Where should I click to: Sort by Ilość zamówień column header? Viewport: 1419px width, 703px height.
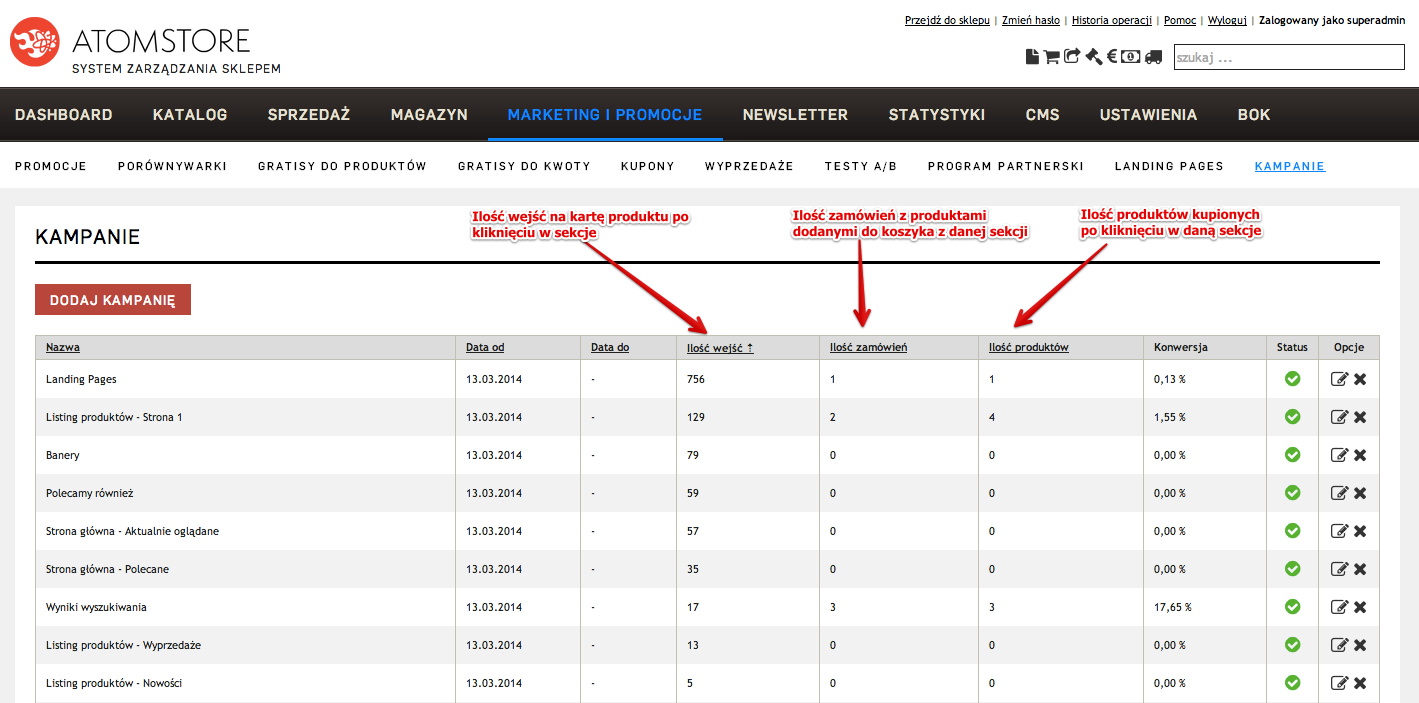click(x=868, y=348)
